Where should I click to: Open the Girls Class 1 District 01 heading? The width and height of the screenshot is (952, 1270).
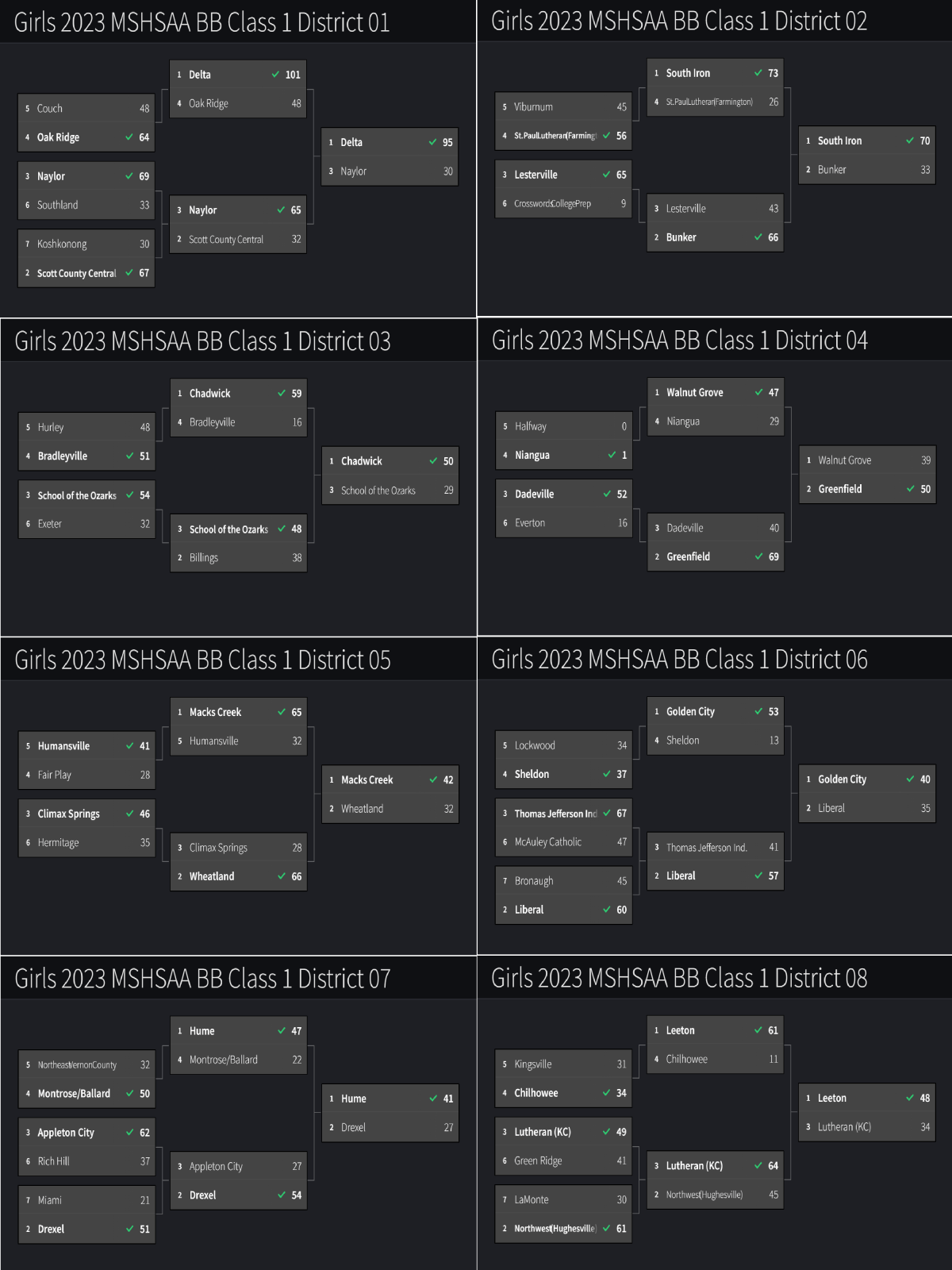pos(202,22)
